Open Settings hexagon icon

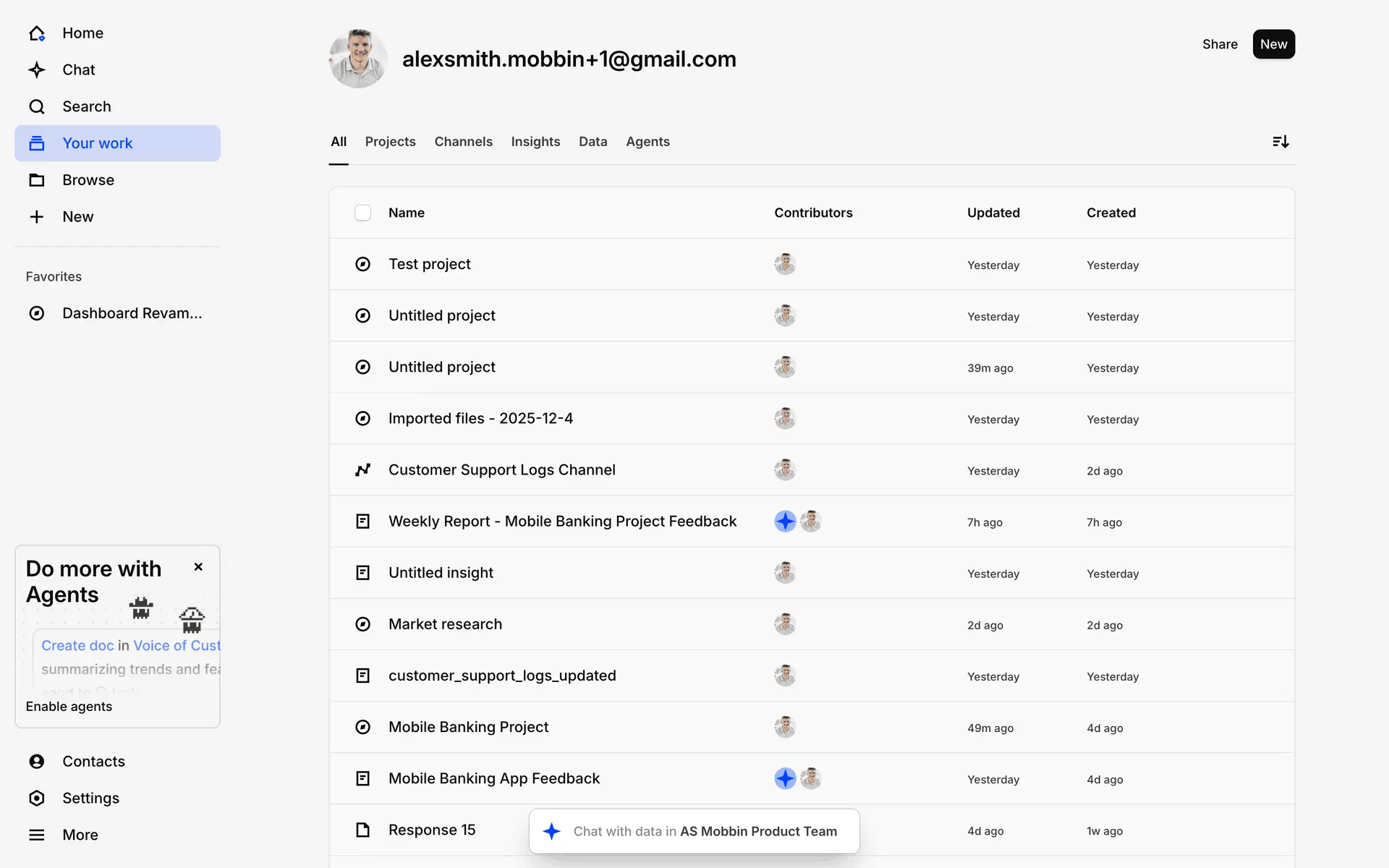pyautogui.click(x=37, y=798)
